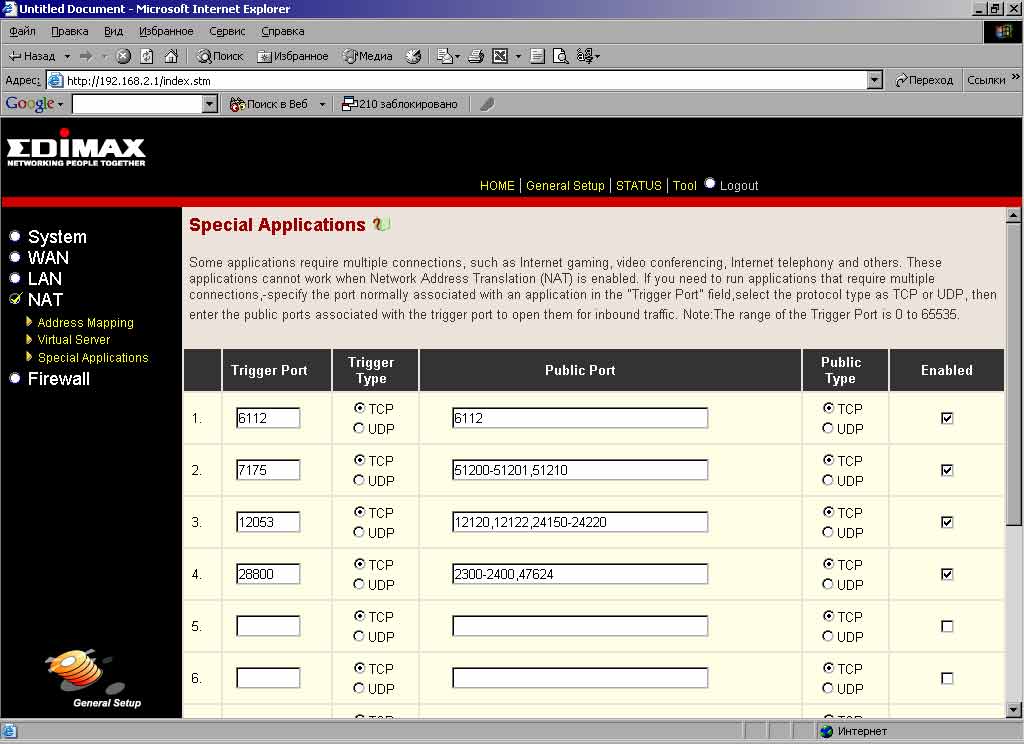The height and width of the screenshot is (744, 1024).
Task: Click the History toolbar icon
Action: (413, 56)
